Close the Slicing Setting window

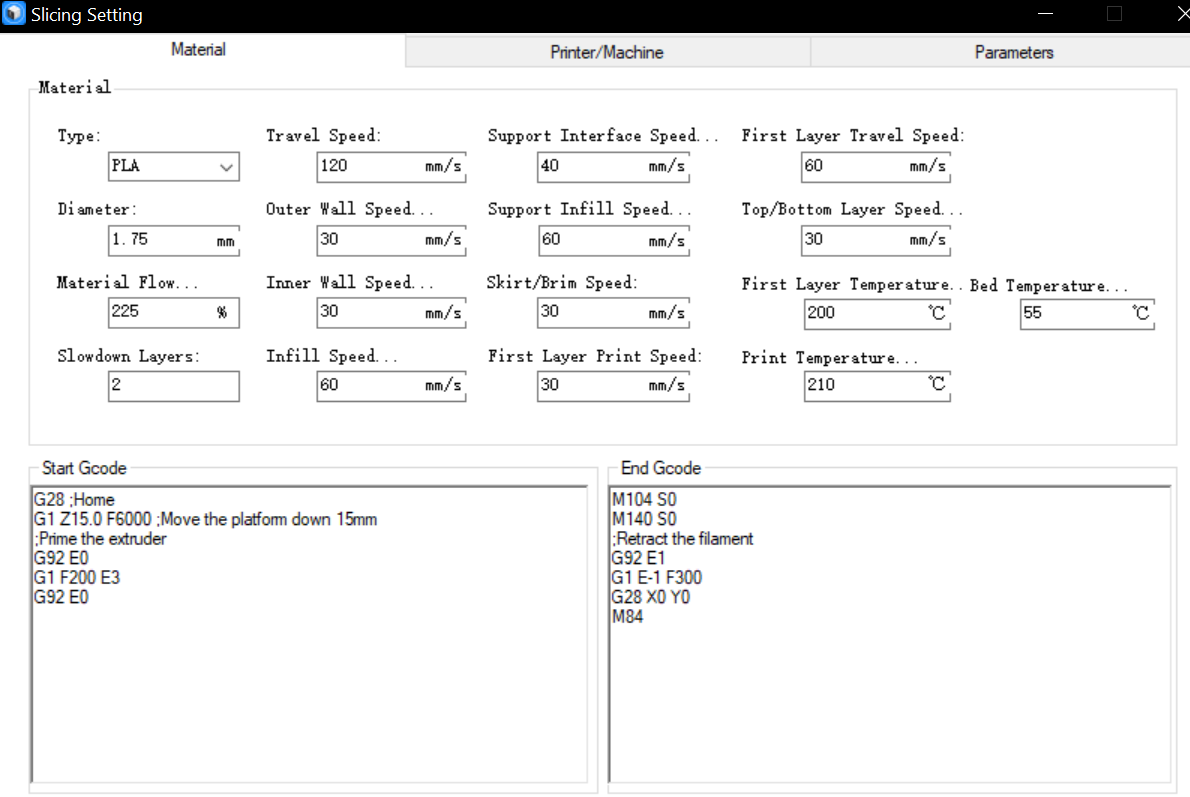[x=1182, y=14]
